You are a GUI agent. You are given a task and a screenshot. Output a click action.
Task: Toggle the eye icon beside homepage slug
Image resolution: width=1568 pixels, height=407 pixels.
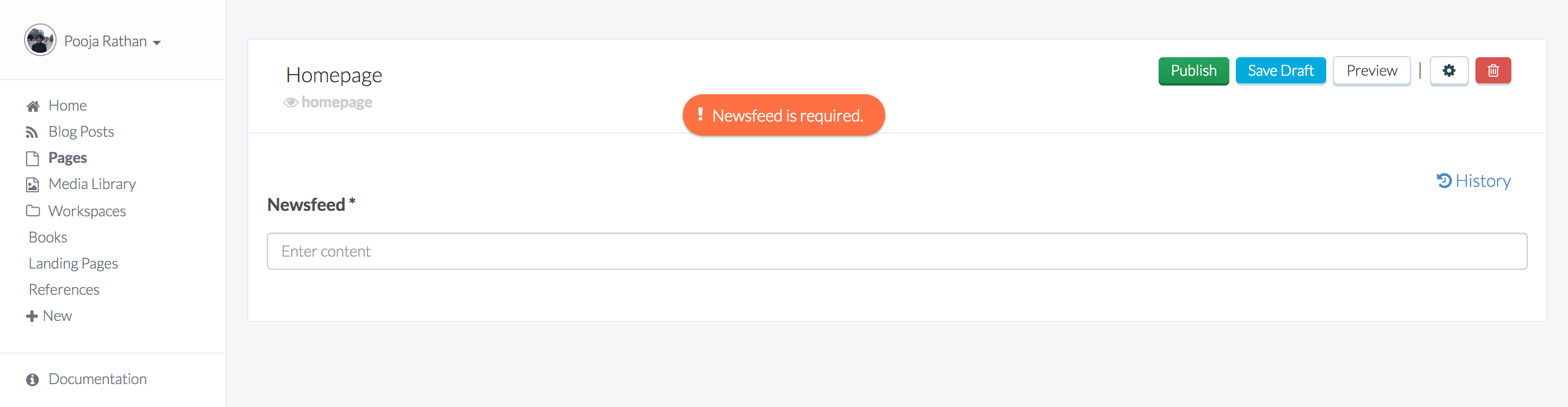pos(291,102)
